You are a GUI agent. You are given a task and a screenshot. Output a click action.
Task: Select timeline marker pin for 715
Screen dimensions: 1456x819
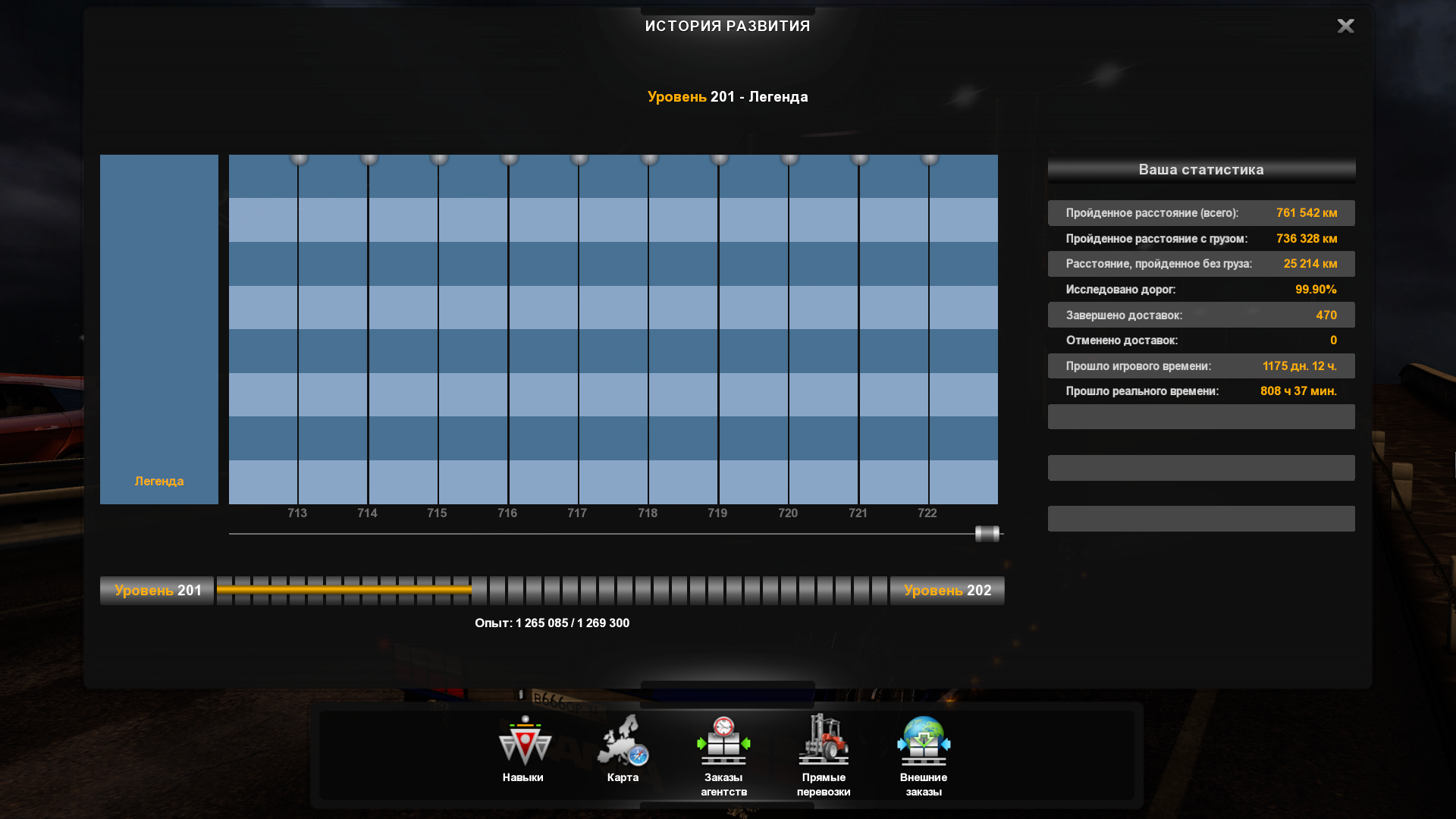coord(439,158)
